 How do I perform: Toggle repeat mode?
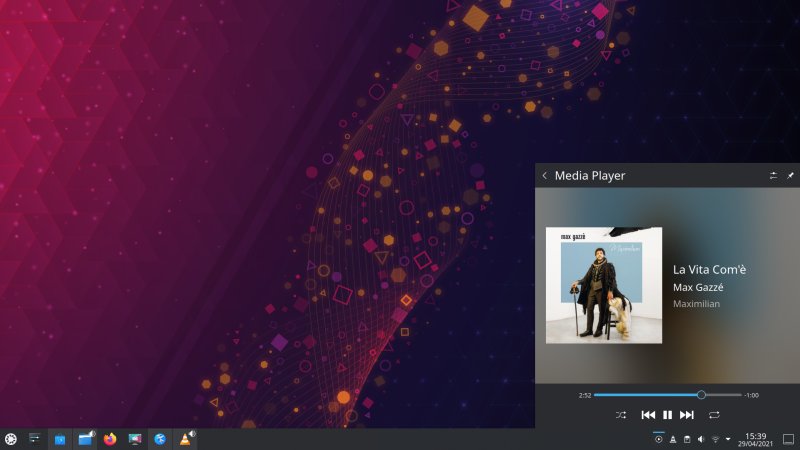[x=714, y=415]
